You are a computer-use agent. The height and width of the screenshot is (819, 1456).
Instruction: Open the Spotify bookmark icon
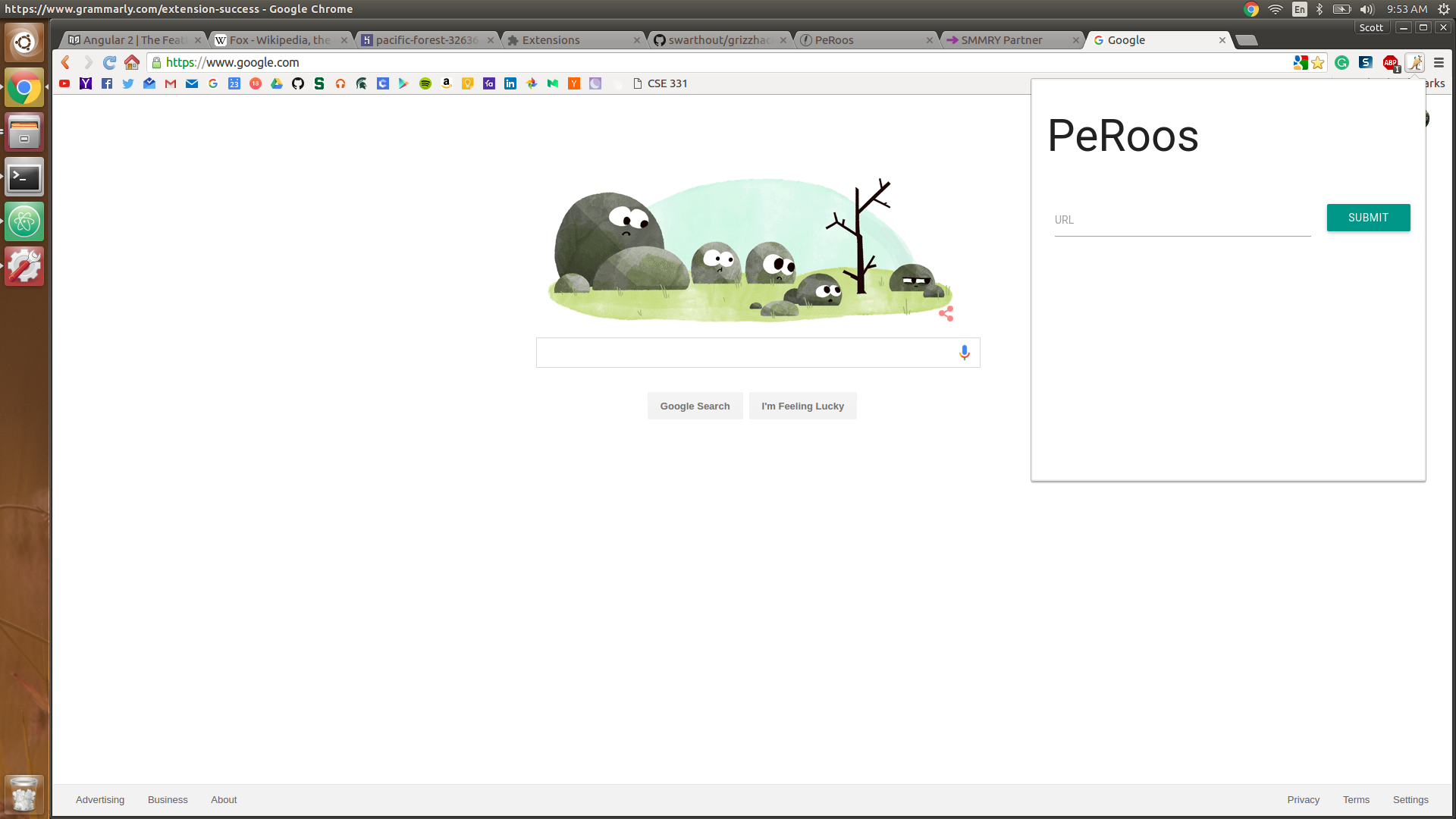tap(425, 83)
